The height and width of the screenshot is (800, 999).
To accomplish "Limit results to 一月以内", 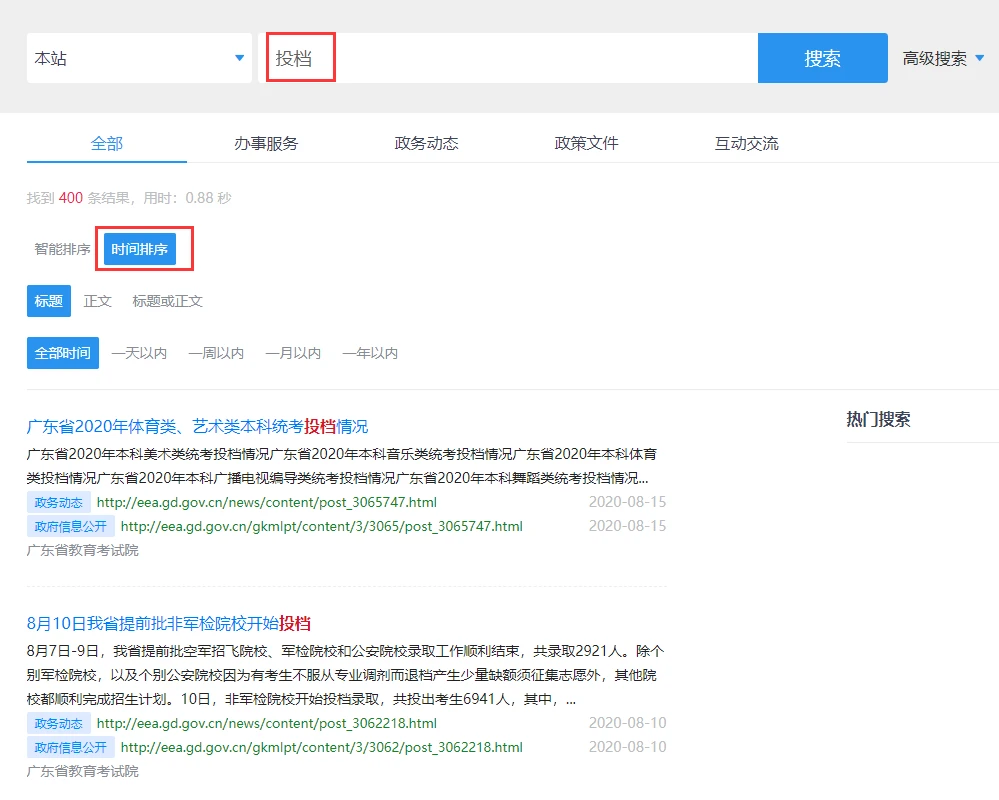I will (293, 353).
